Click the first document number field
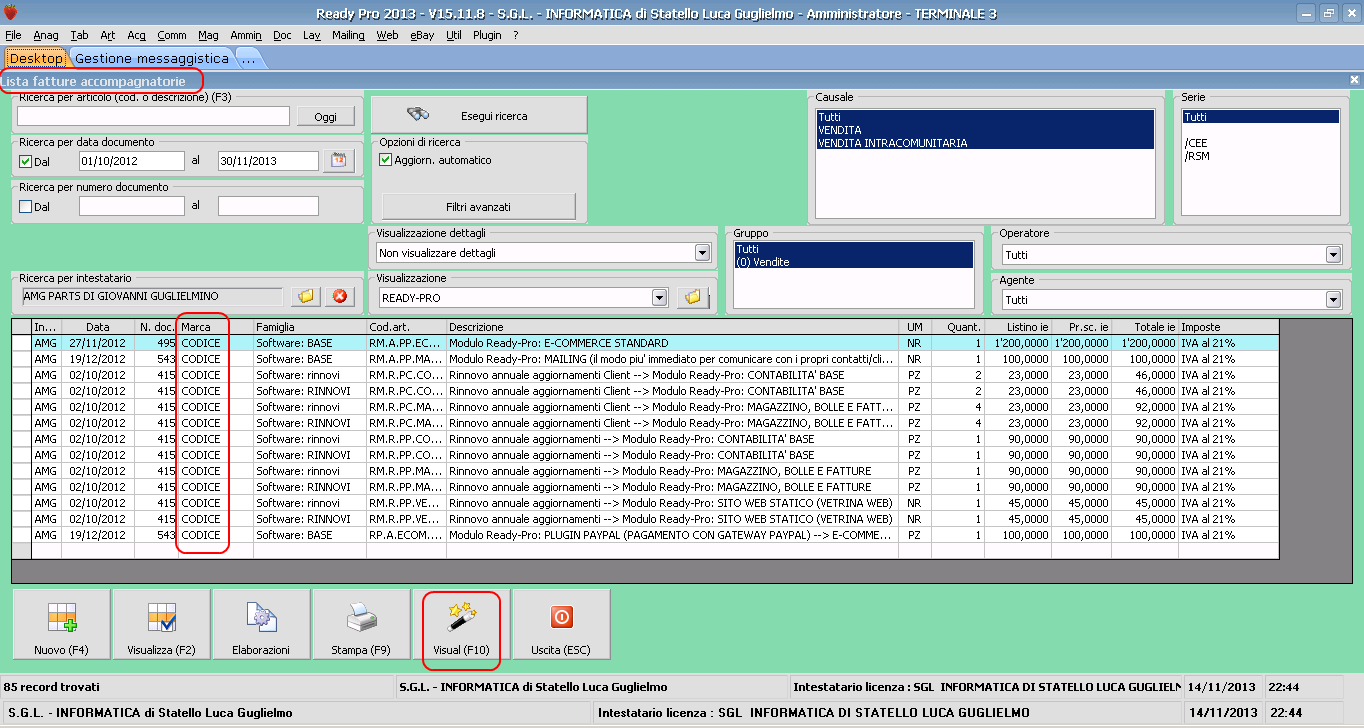1364x728 pixels. pos(132,206)
